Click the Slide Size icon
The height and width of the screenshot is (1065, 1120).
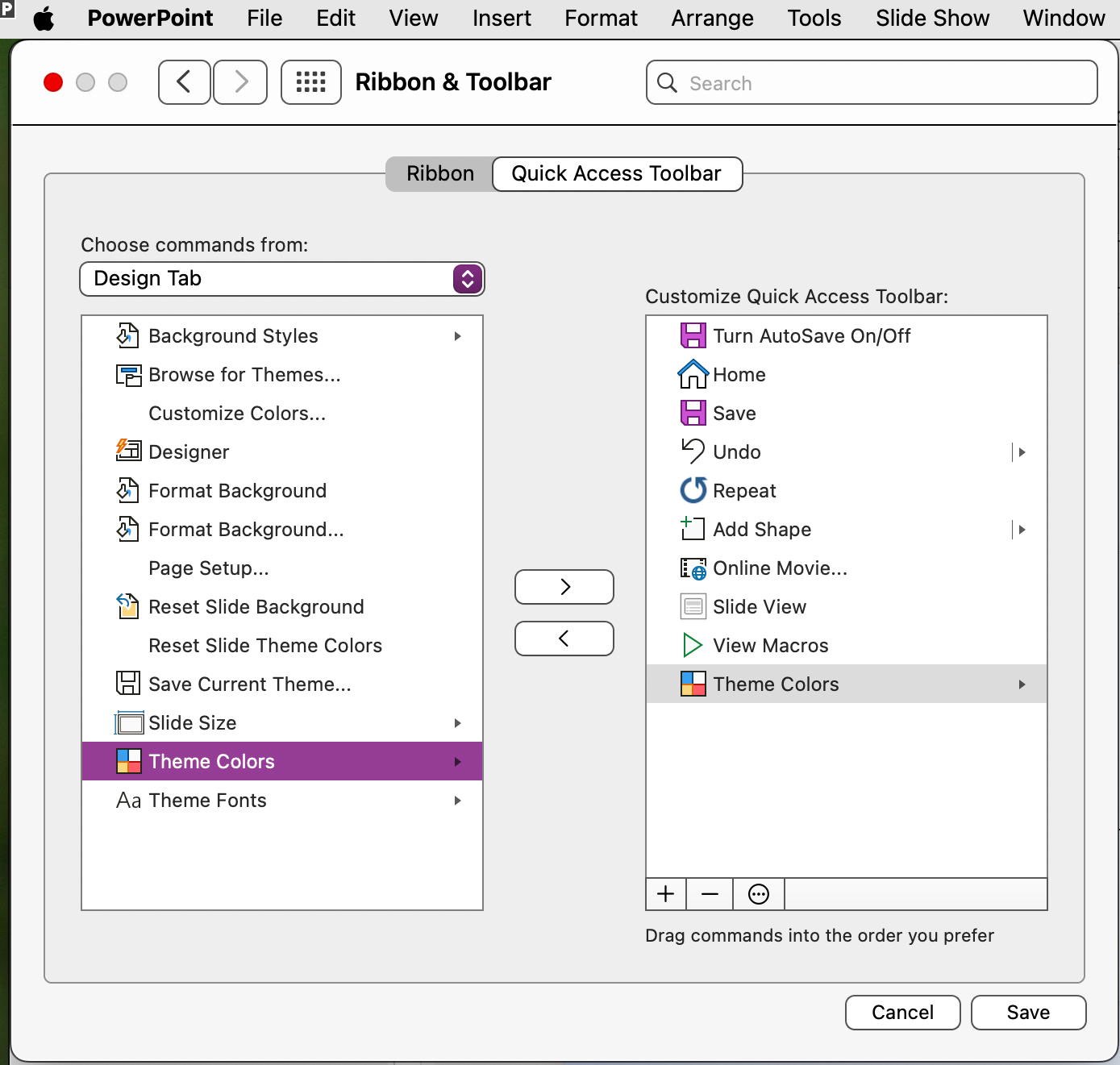(x=129, y=722)
